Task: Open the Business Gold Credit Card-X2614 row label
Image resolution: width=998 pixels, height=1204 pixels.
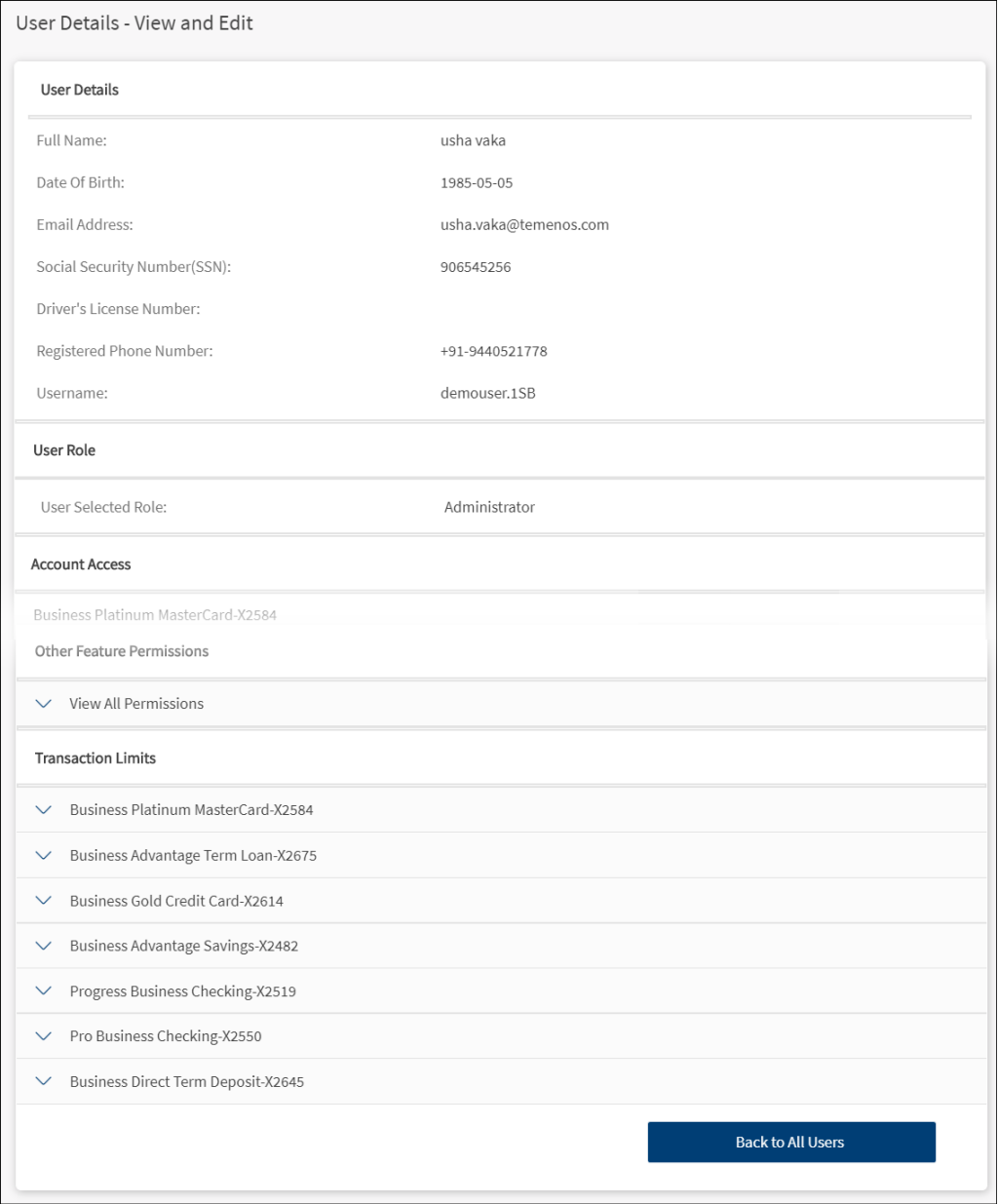Action: pyautogui.click(x=176, y=901)
